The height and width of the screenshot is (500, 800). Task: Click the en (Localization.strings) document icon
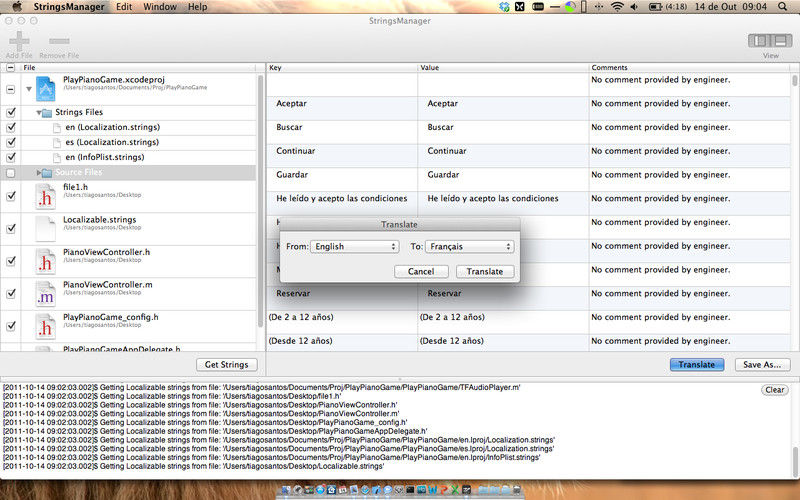coord(57,128)
